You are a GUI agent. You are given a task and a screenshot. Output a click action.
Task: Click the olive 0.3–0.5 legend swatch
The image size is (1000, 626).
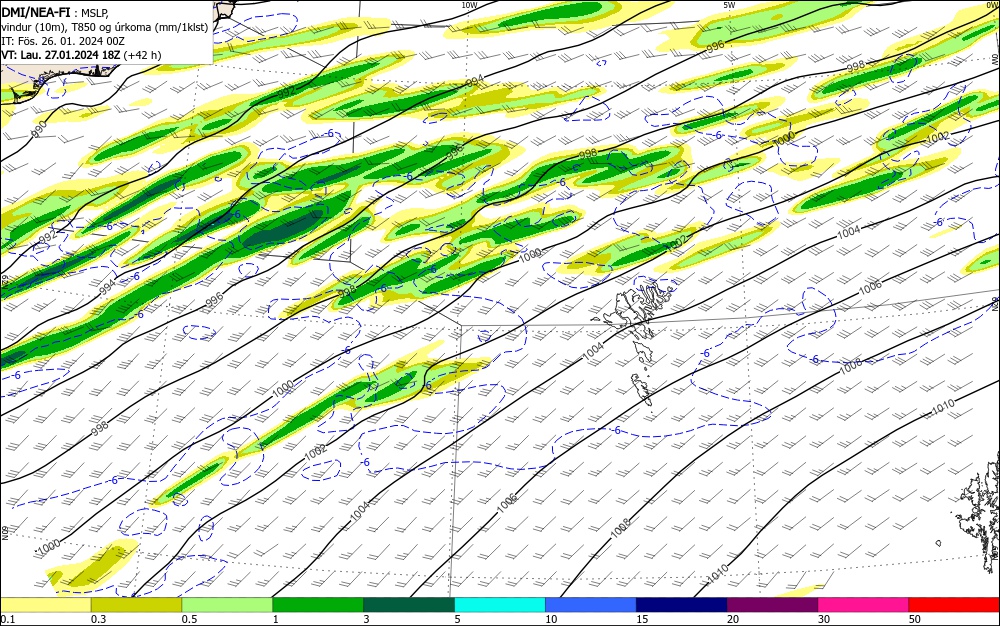point(136,605)
